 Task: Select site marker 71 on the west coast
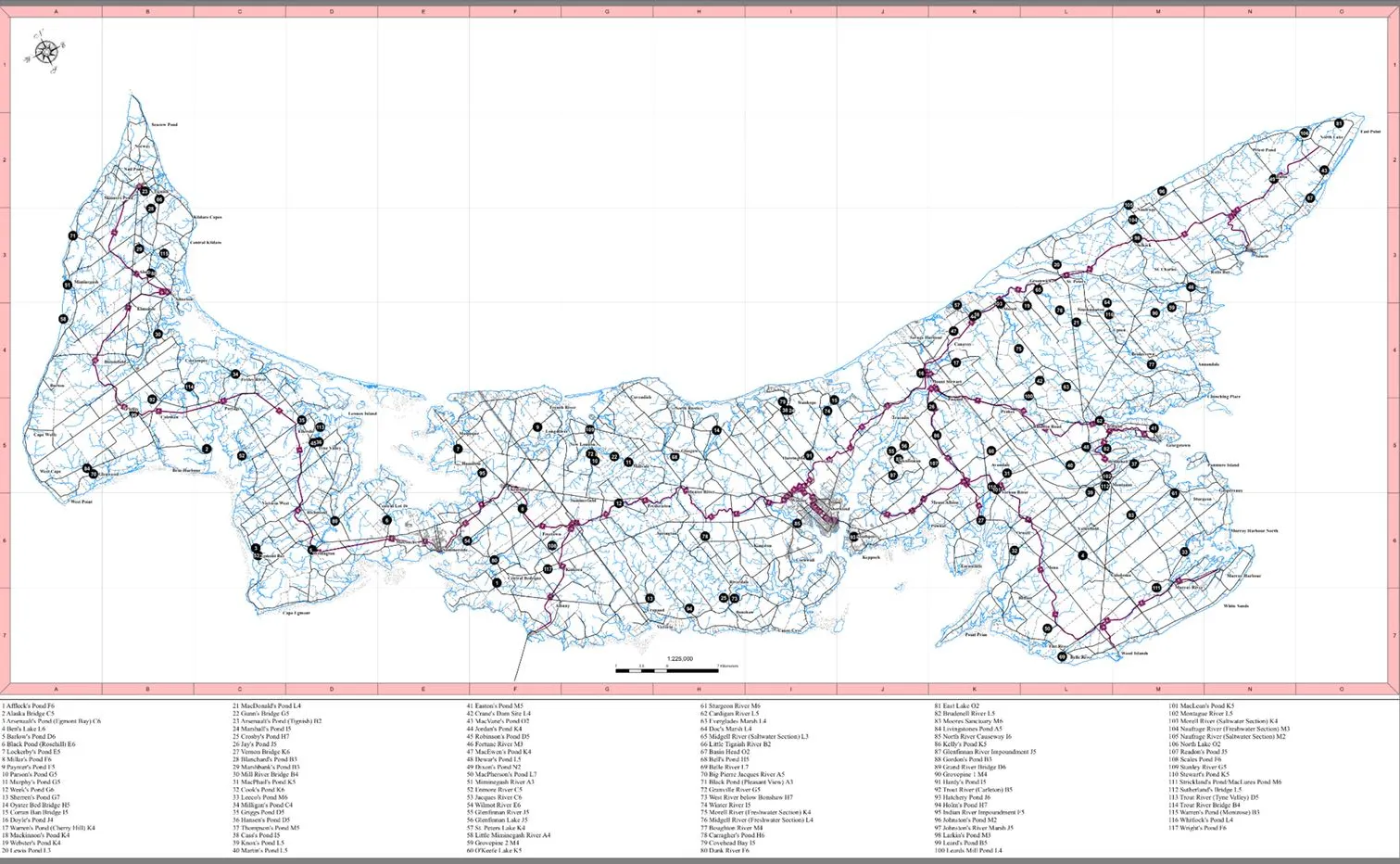[x=73, y=235]
